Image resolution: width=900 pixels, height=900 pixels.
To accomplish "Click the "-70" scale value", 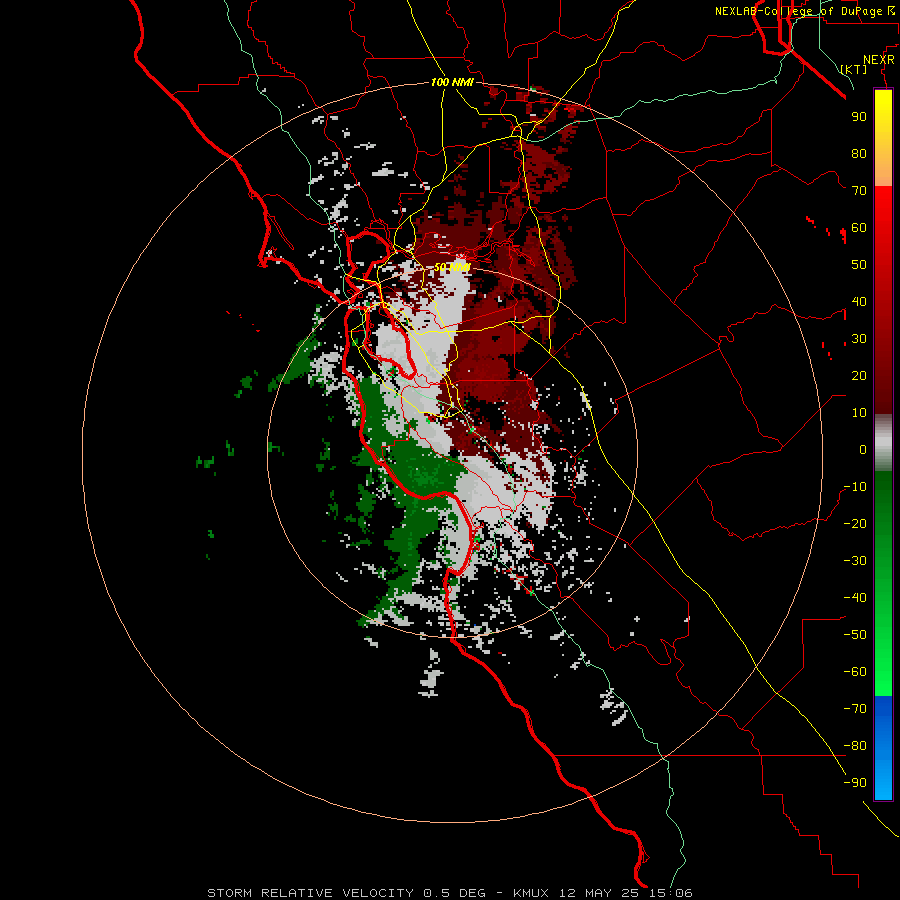I will [855, 709].
